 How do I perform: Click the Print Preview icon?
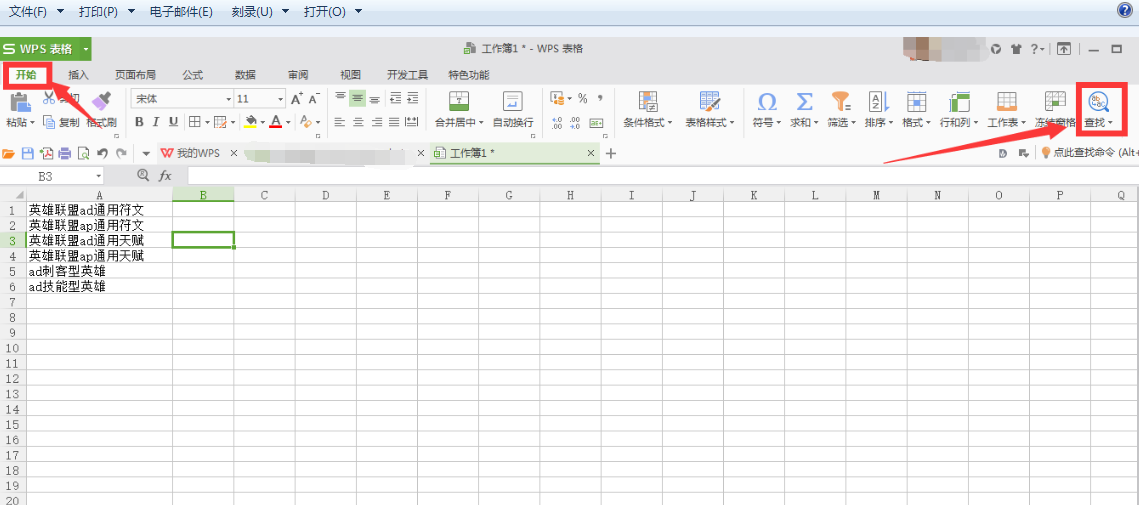point(84,153)
